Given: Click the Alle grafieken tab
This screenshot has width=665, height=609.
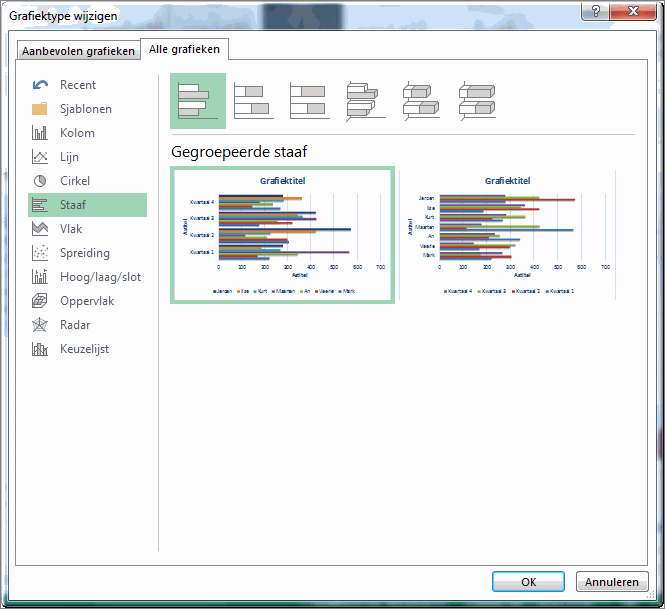Looking at the screenshot, I should [185, 48].
